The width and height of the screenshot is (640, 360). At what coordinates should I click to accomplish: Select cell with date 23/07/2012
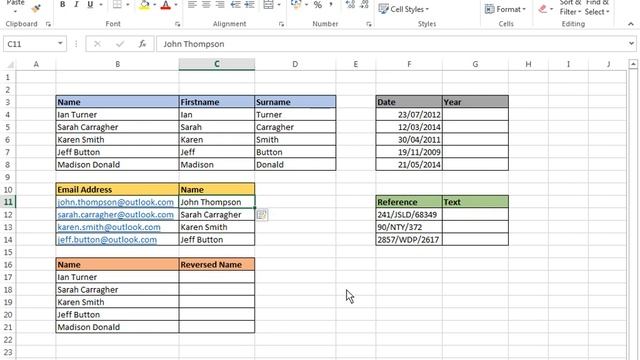(x=409, y=115)
